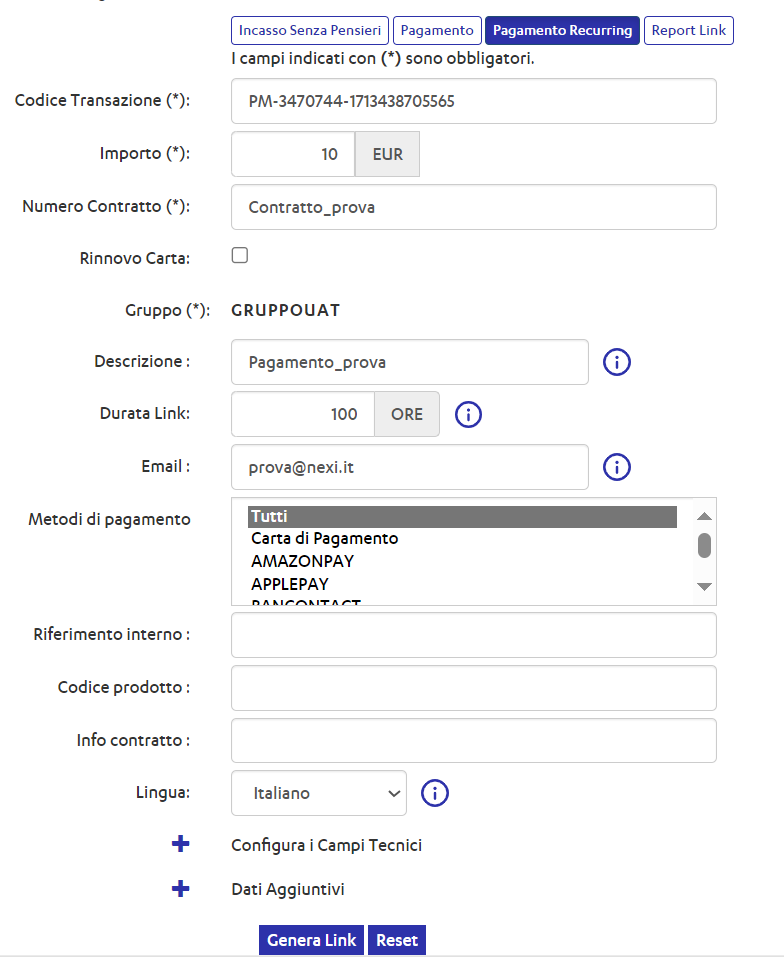Screen dimensions: 784x957
Task: Click the Dati Aggiuntivi label
Action: (x=288, y=889)
